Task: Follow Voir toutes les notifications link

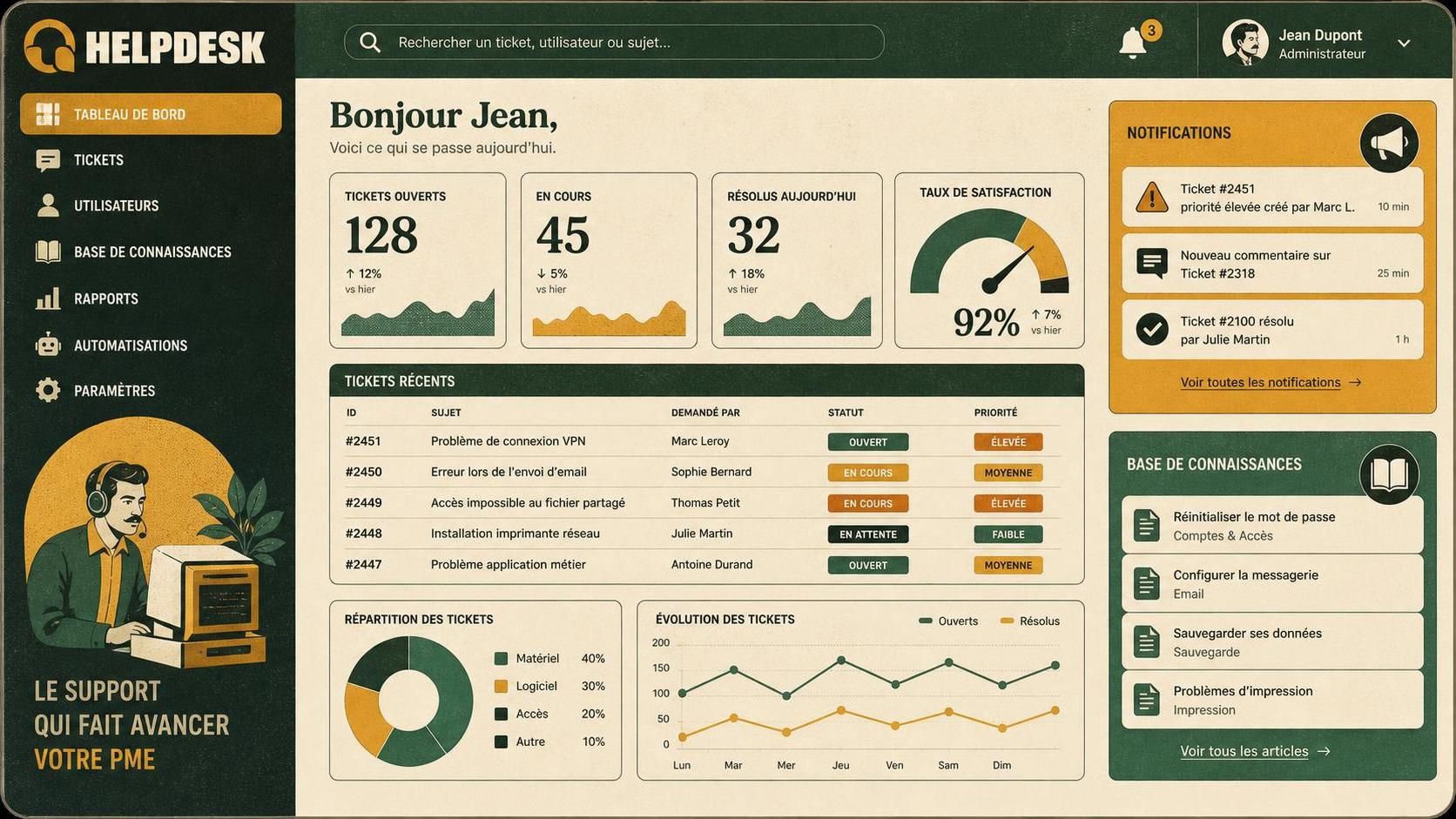Action: (x=1271, y=382)
